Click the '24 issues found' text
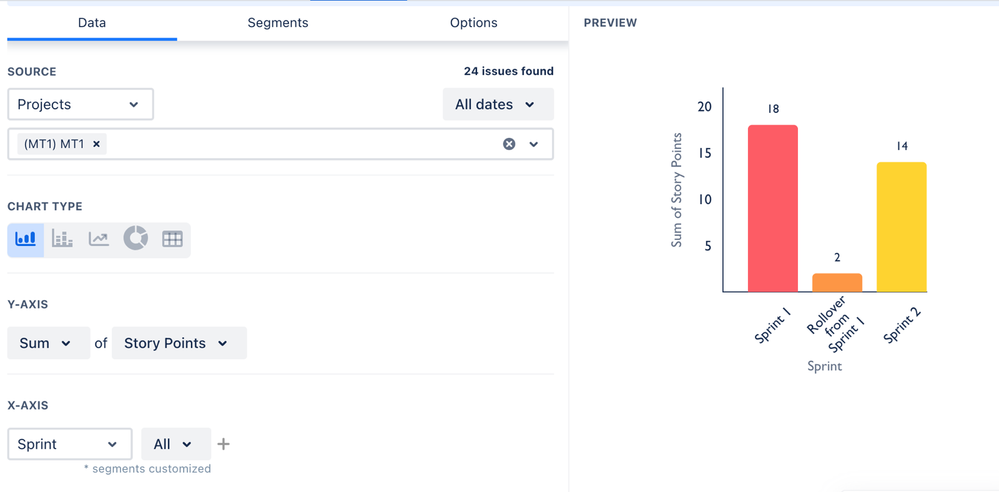 [508, 71]
